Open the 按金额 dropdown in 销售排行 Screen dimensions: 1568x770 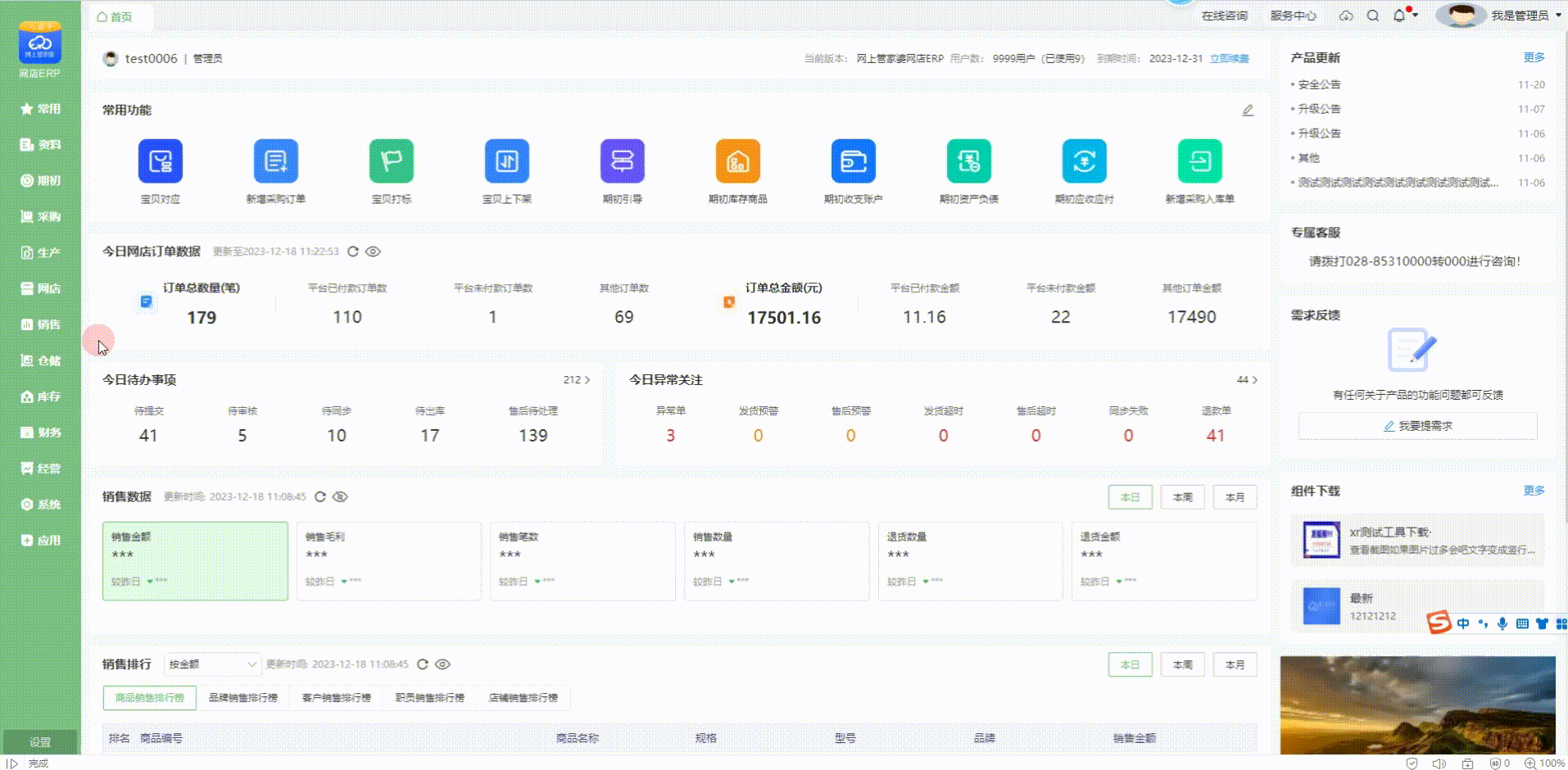point(212,664)
